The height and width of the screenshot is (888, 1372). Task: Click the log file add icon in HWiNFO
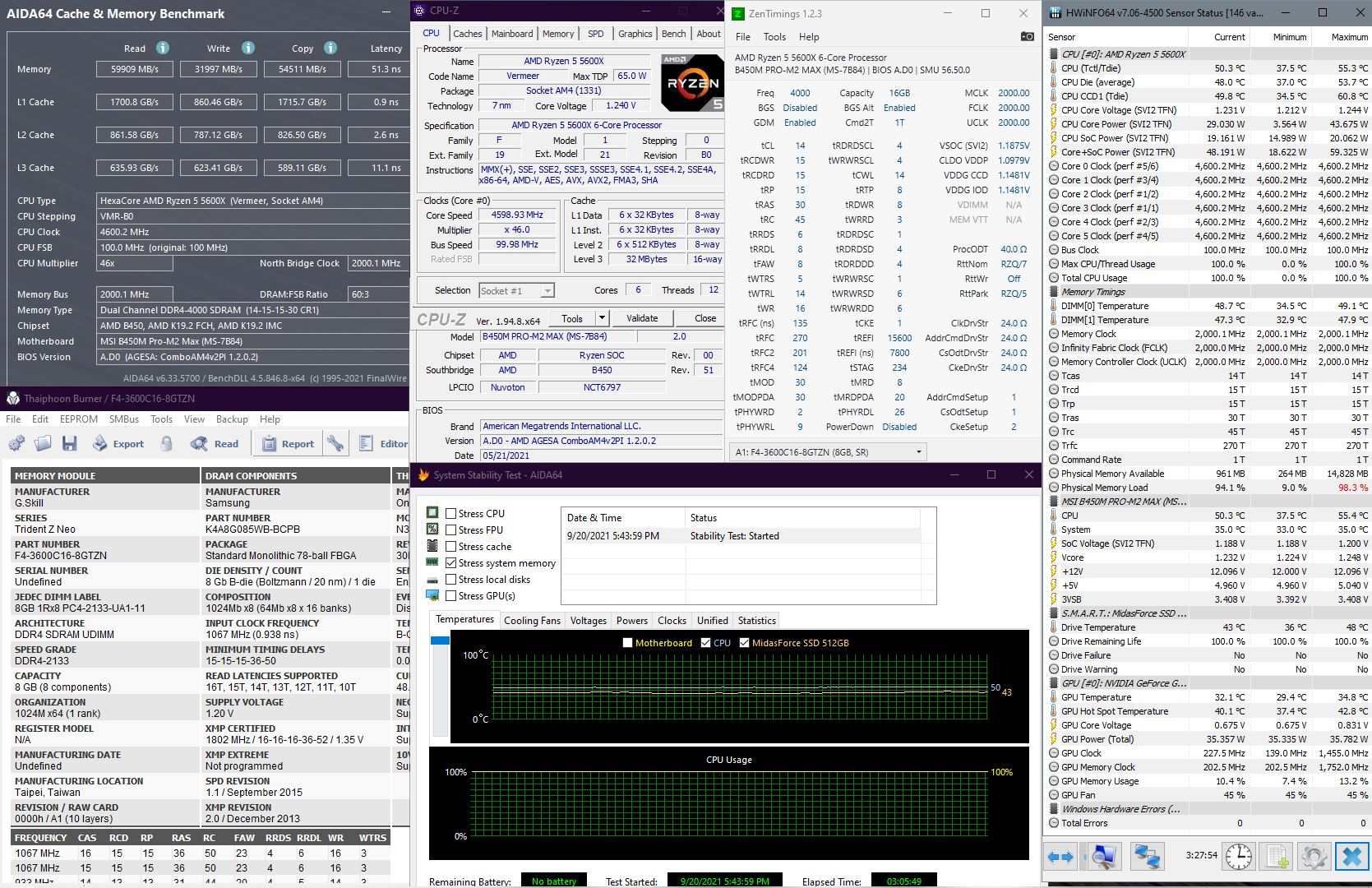tap(1277, 856)
